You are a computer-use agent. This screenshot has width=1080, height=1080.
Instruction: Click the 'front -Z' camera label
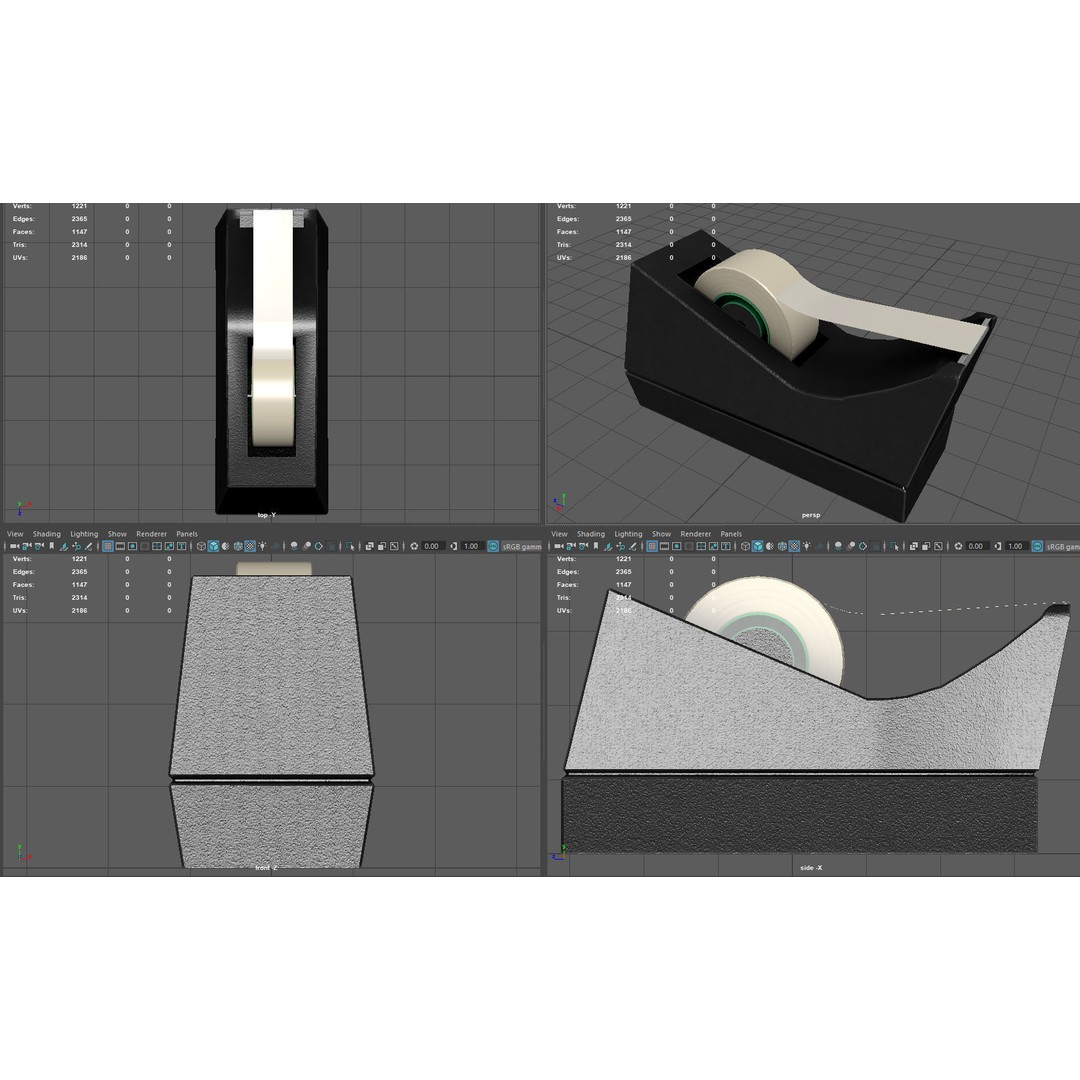coord(267,868)
